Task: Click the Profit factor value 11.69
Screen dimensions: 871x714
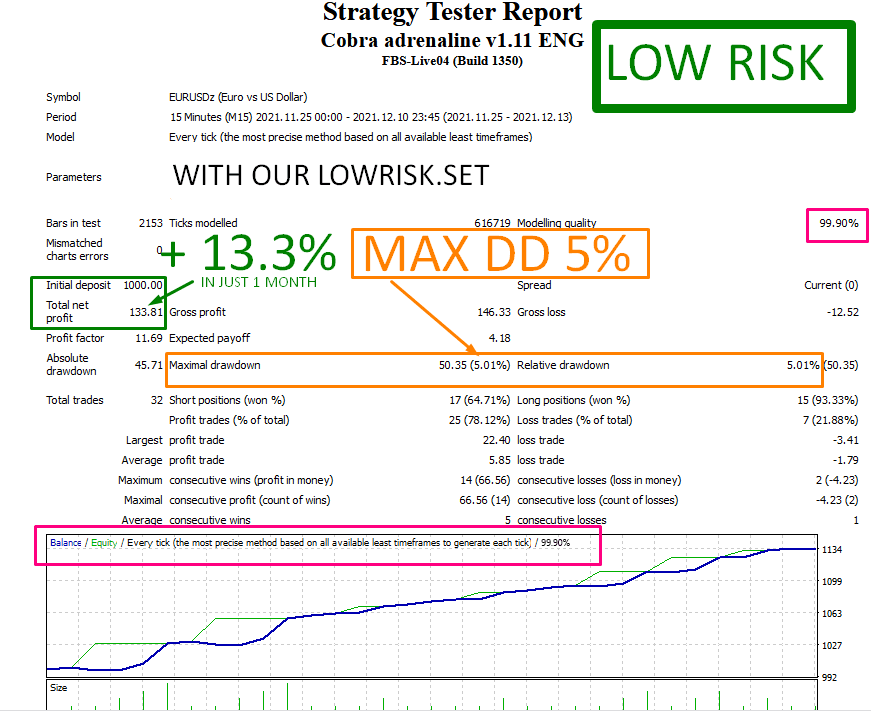Action: (x=146, y=339)
